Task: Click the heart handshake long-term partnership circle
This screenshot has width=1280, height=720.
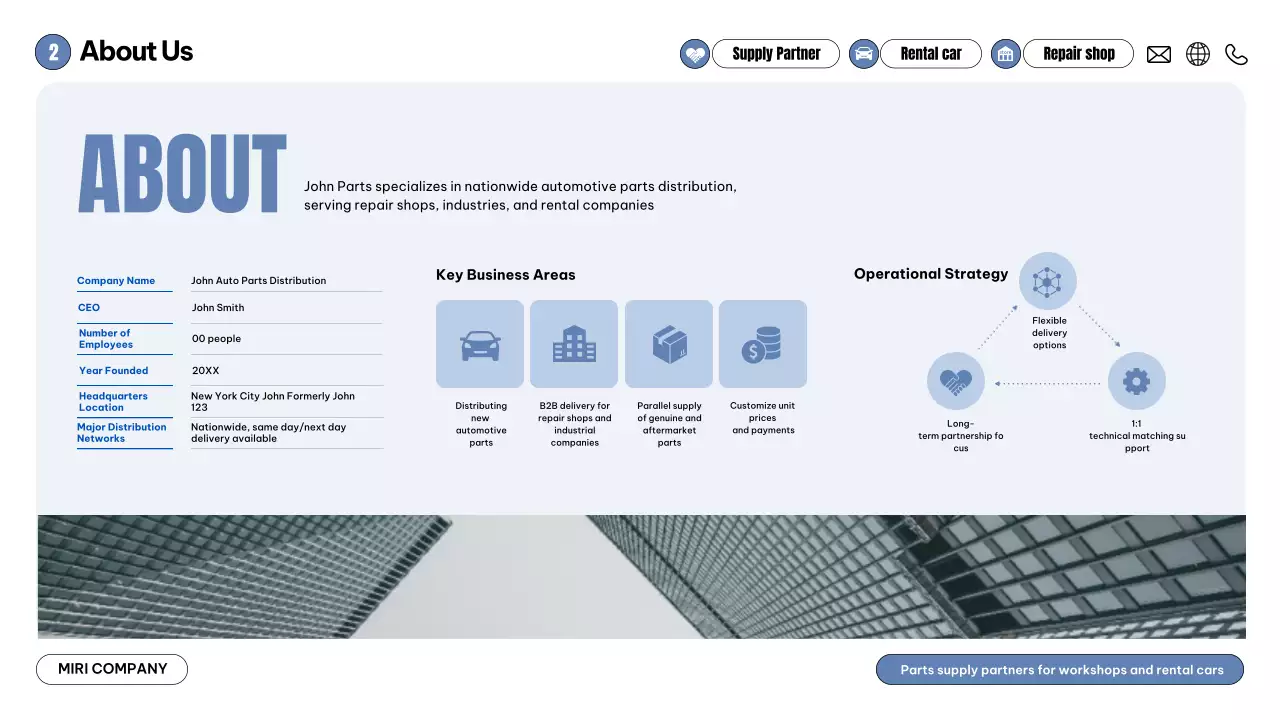Action: click(956, 381)
